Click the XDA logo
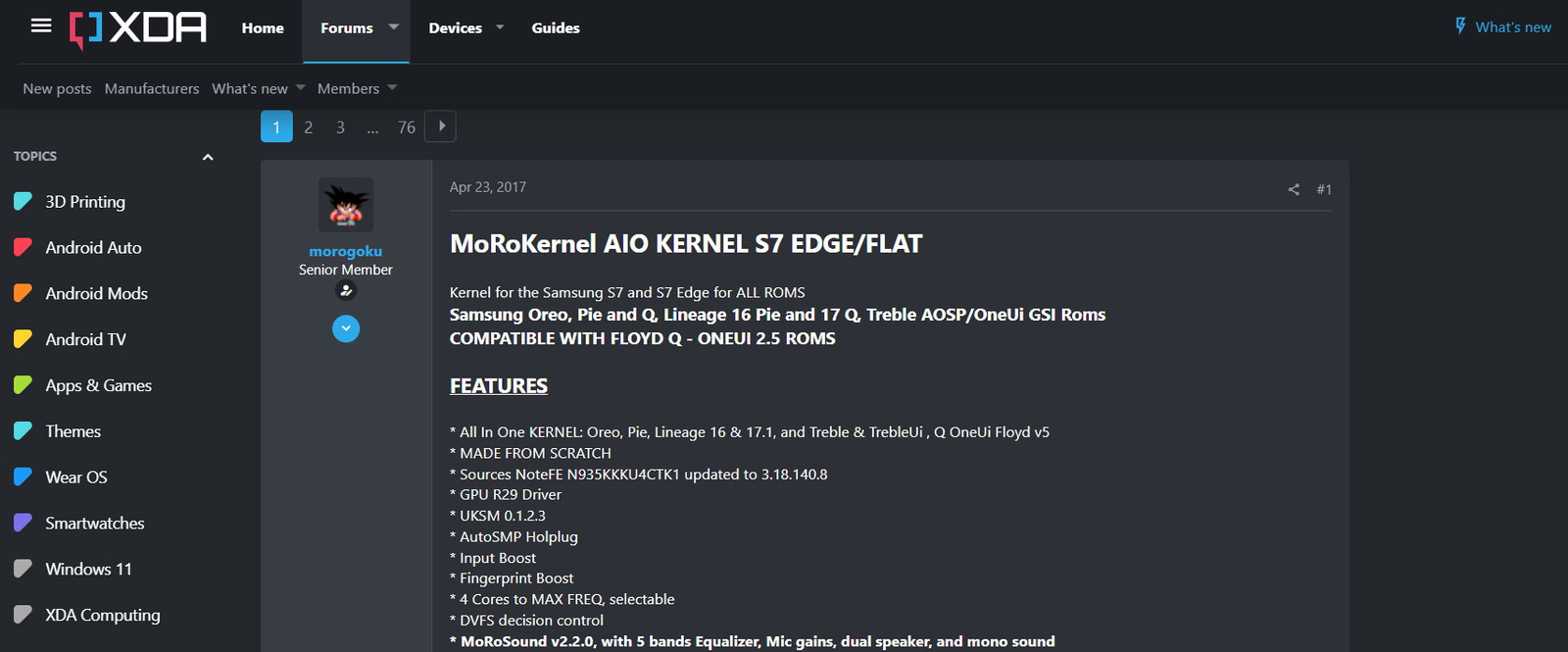 [x=138, y=28]
